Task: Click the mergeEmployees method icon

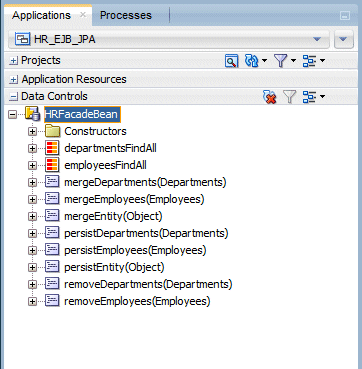Action: click(x=52, y=199)
